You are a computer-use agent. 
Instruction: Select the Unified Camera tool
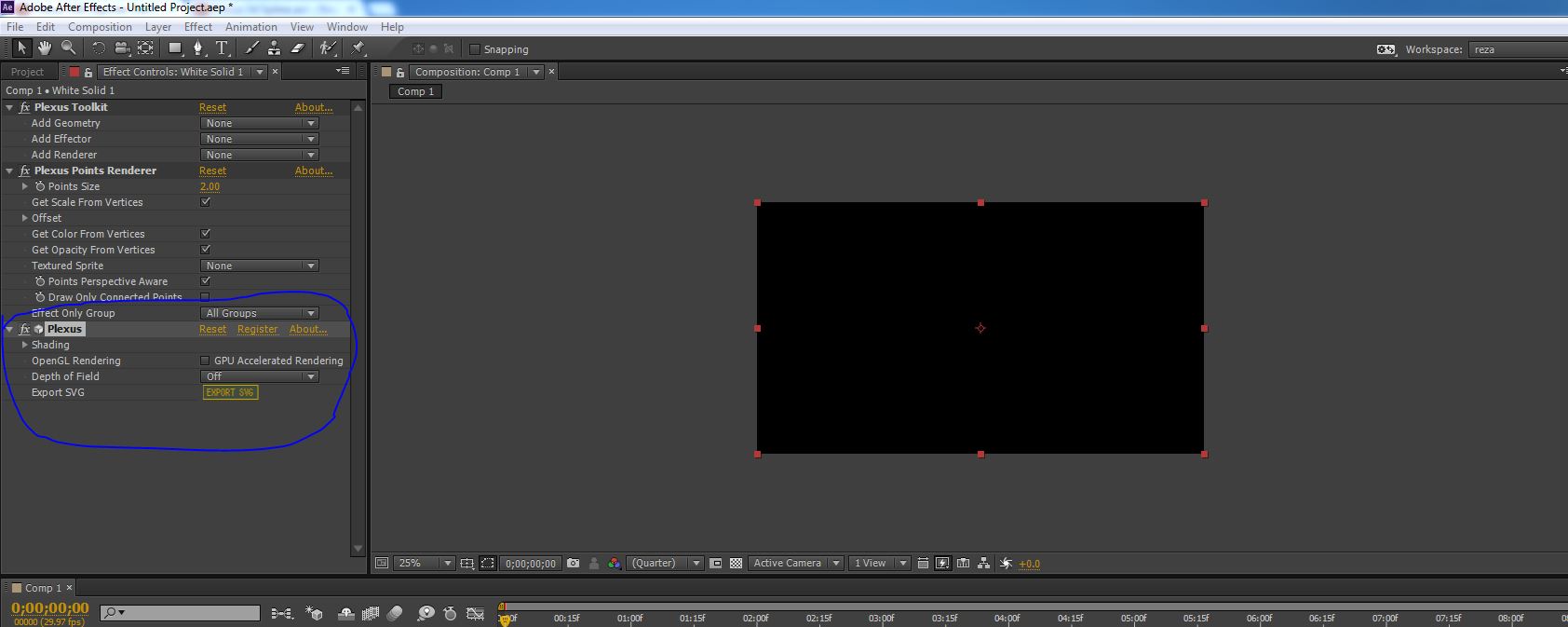pyautogui.click(x=122, y=48)
